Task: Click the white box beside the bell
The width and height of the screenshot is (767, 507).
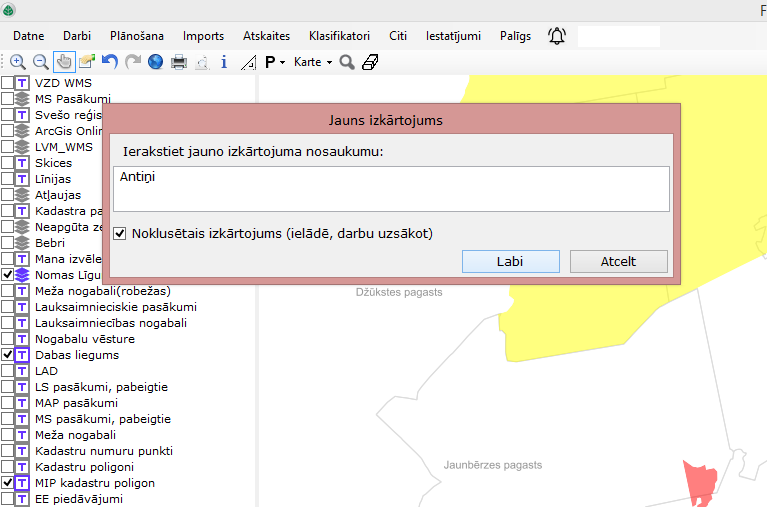Action: (619, 36)
